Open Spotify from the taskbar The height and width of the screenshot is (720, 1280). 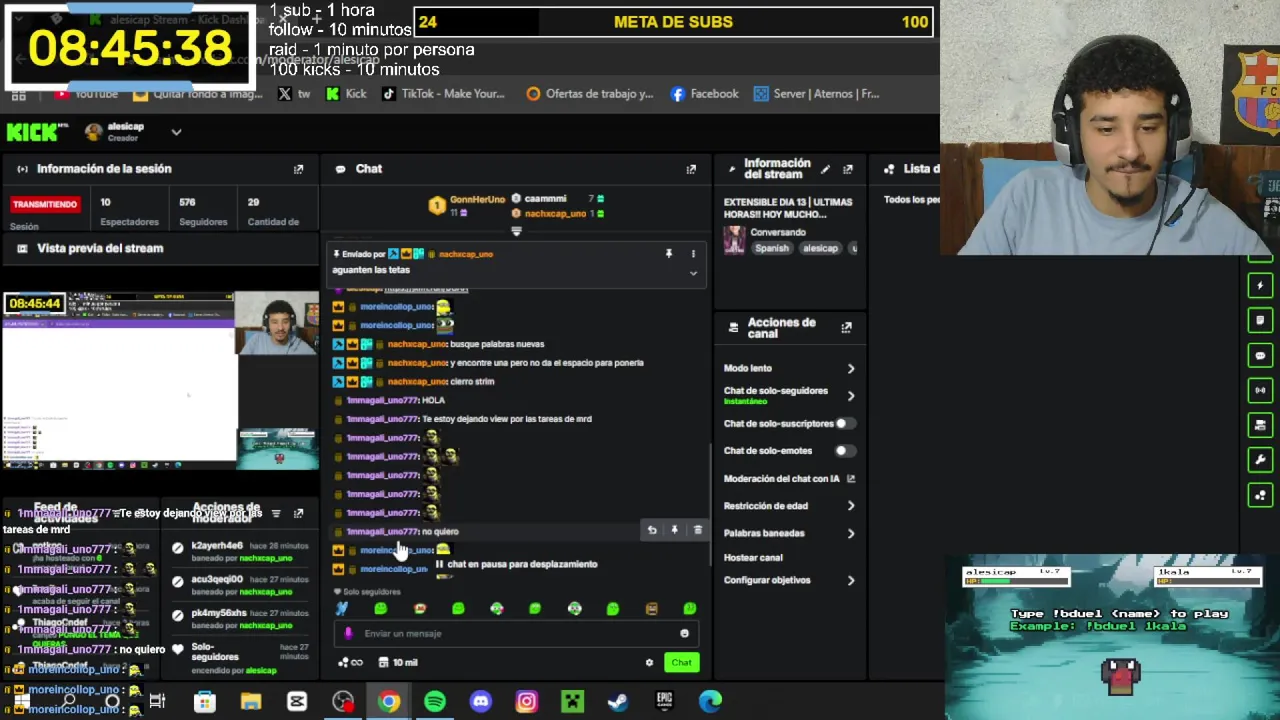[435, 701]
